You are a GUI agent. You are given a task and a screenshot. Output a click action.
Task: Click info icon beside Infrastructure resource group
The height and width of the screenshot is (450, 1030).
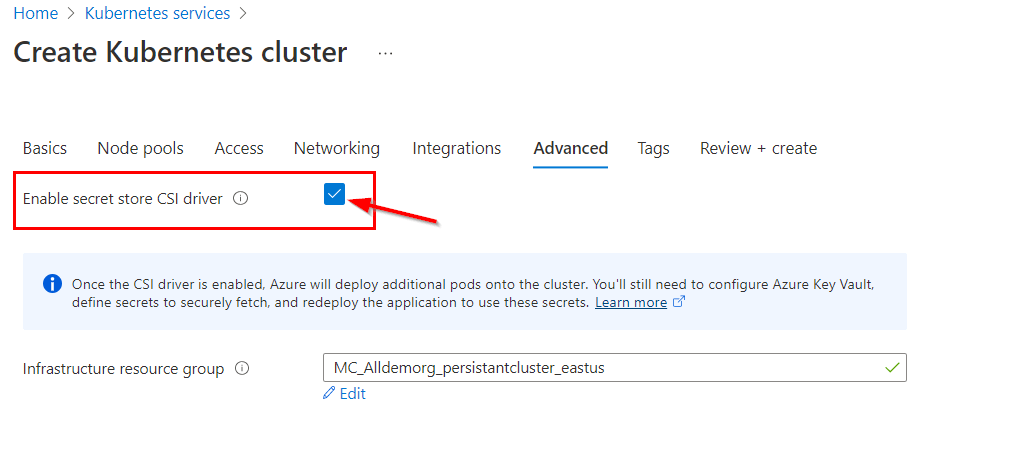click(x=241, y=368)
